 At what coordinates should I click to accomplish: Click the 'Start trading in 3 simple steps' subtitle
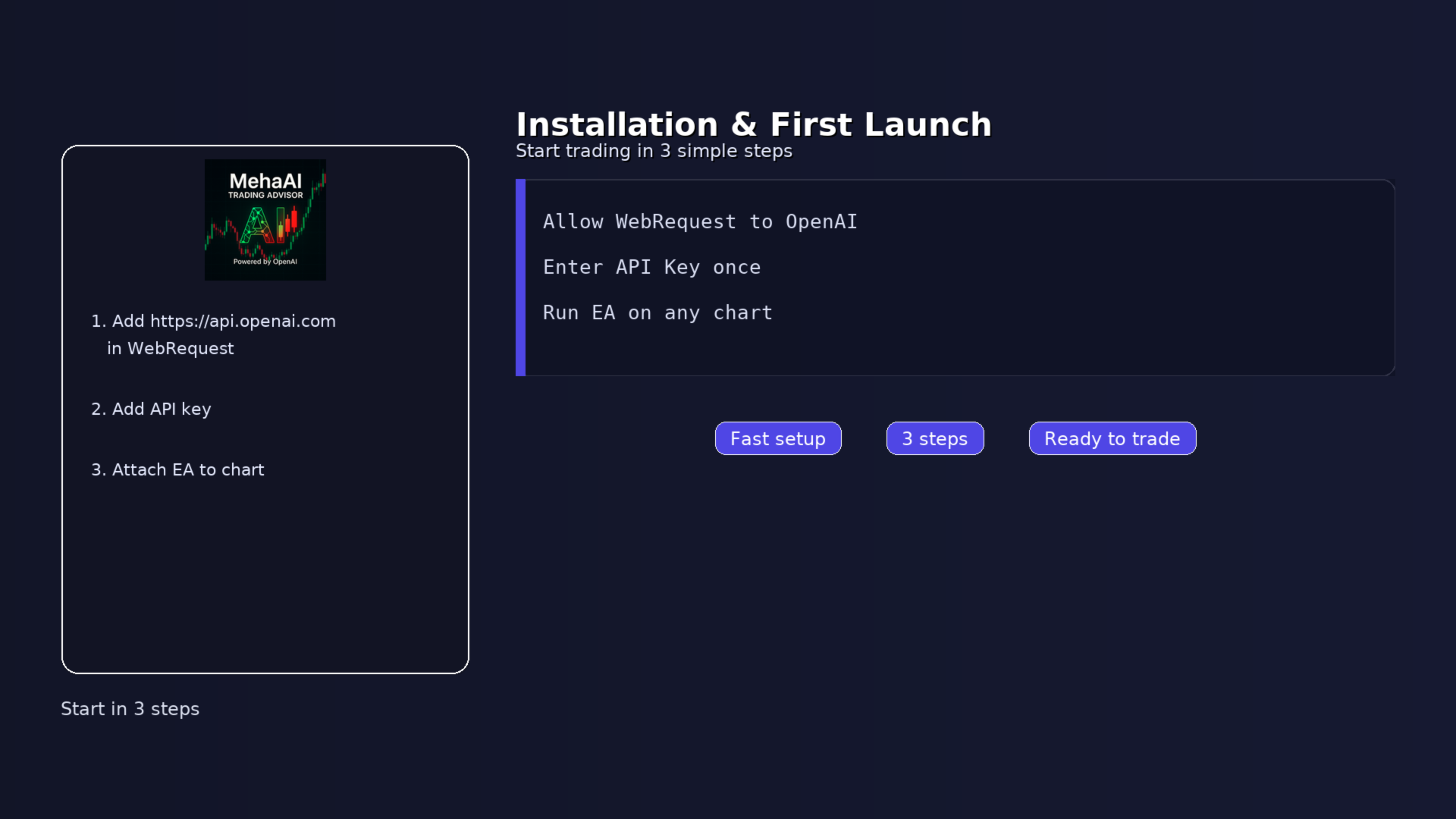coord(654,151)
